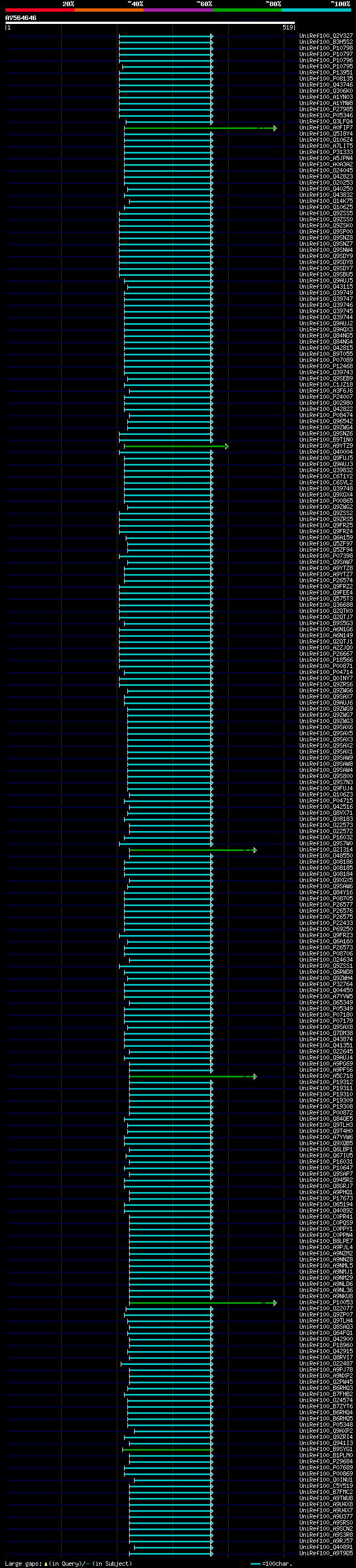Open the UniRef100_P10797 hit label
356x1568 pixels.
(x=325, y=54)
